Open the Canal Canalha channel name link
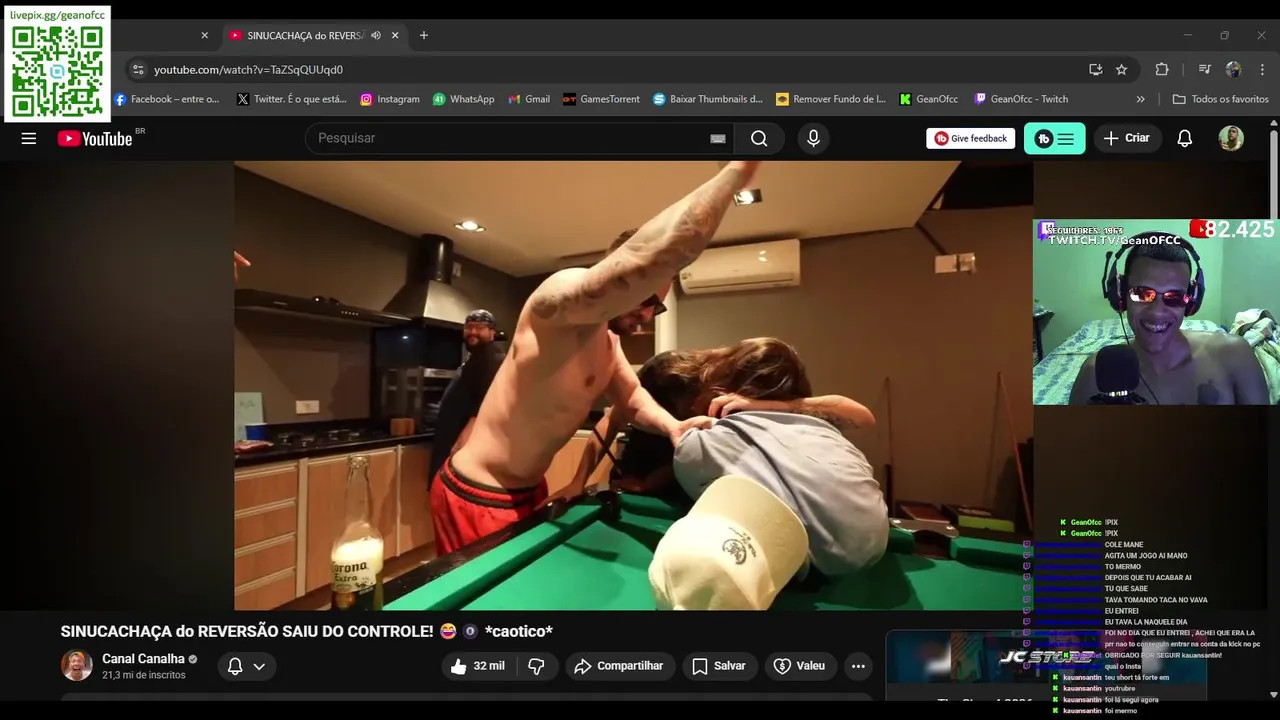The width and height of the screenshot is (1280, 720). point(143,659)
